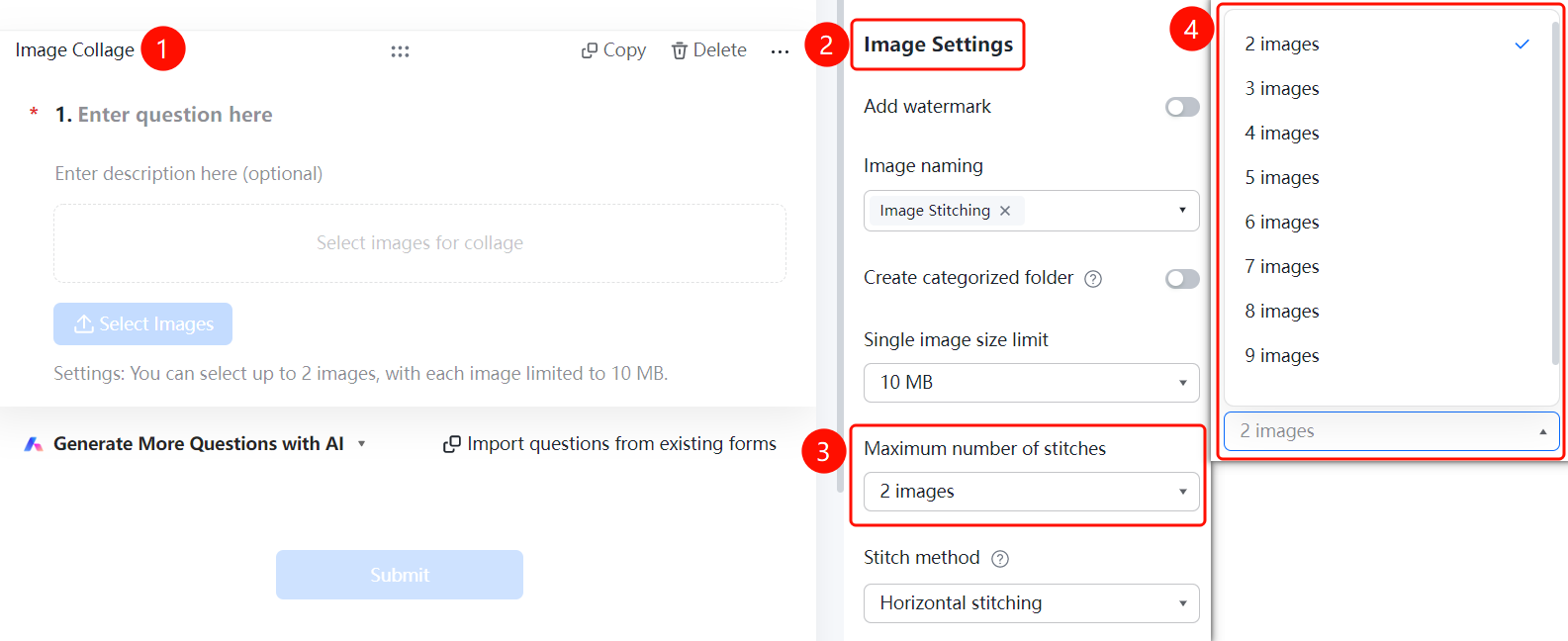
Task: Open the Image naming dropdown
Action: tap(1032, 211)
